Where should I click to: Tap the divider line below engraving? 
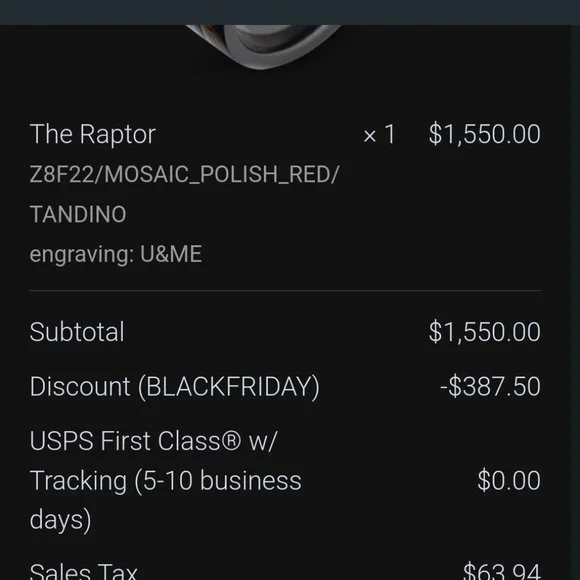pos(285,291)
